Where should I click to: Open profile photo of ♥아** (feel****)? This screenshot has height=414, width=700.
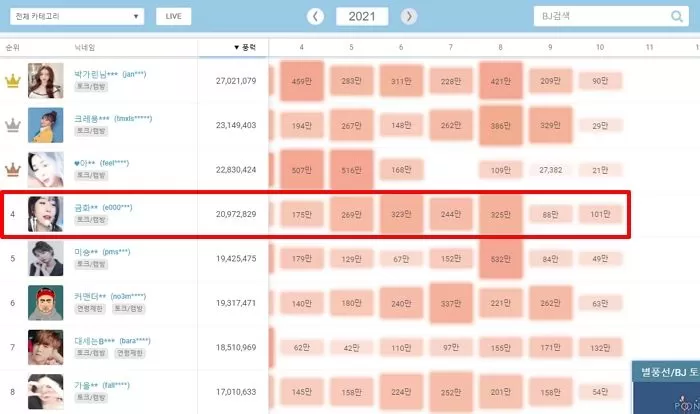click(46, 169)
